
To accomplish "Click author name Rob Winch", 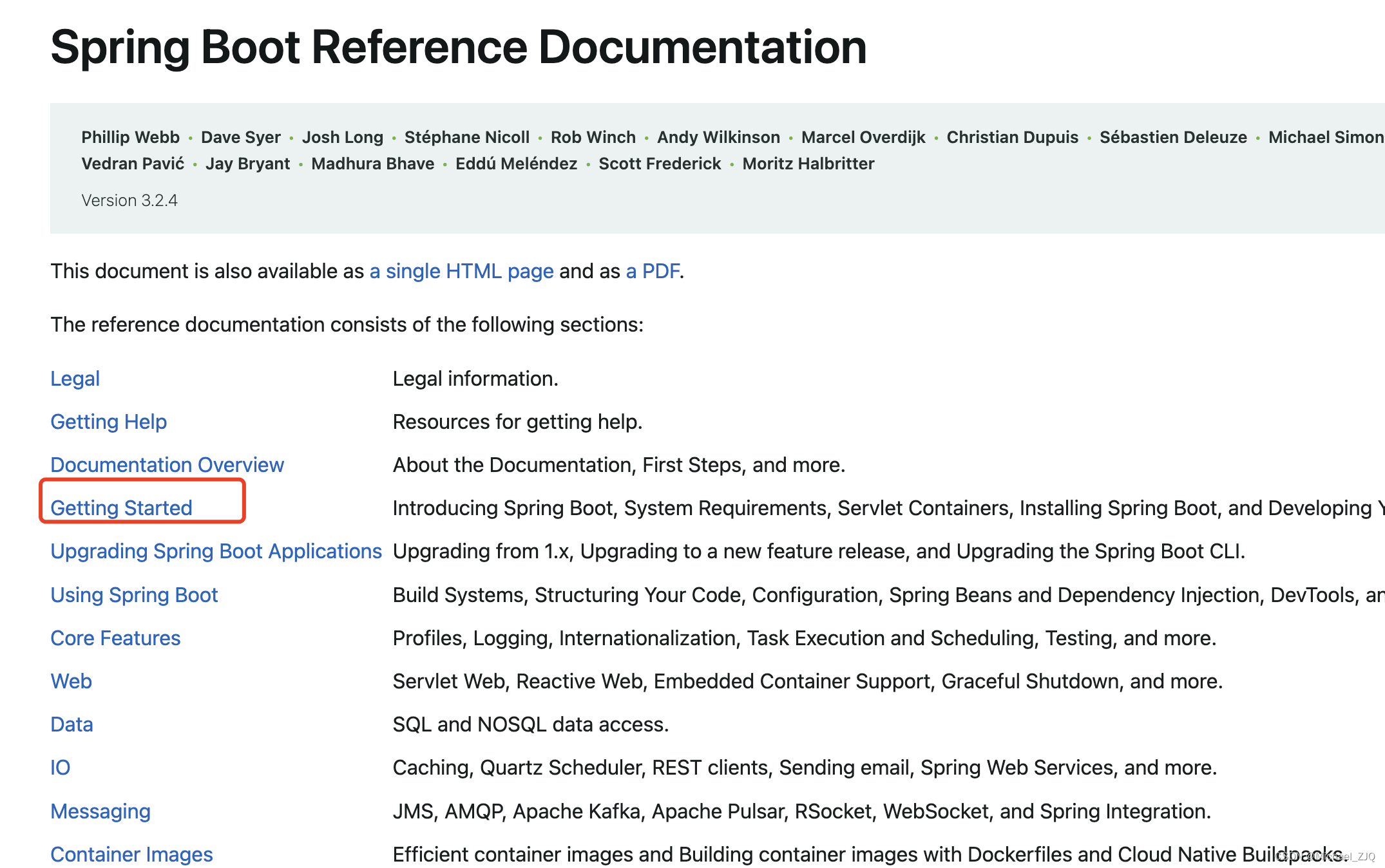I will click(x=593, y=137).
